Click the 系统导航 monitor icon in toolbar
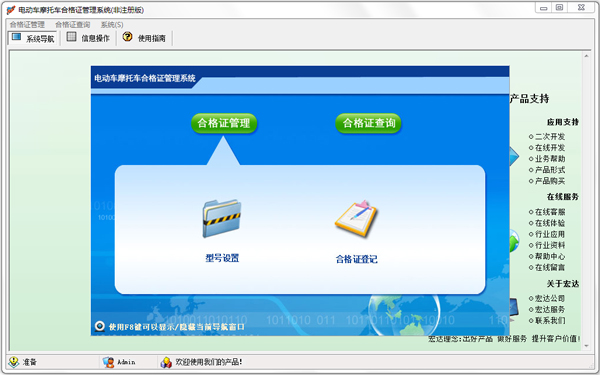 [16, 37]
